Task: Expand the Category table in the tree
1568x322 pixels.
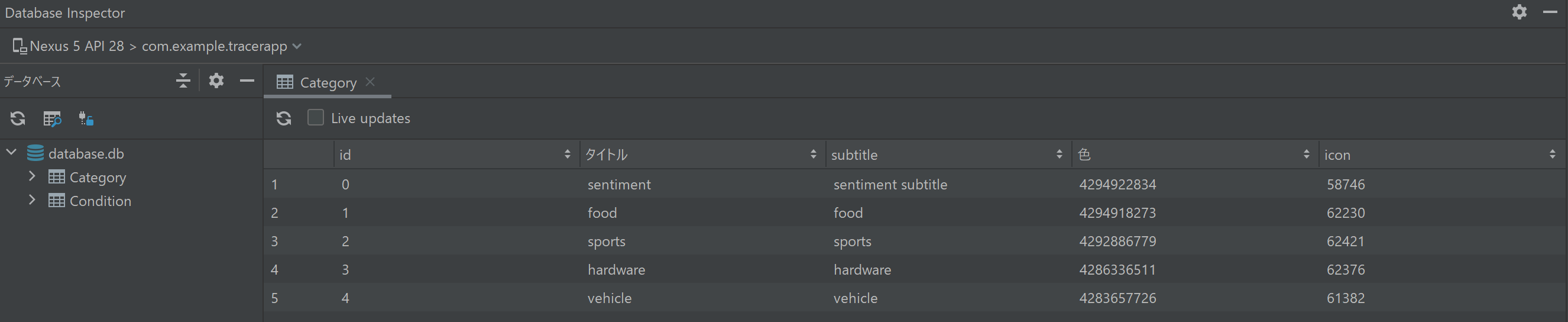Action: (x=33, y=177)
